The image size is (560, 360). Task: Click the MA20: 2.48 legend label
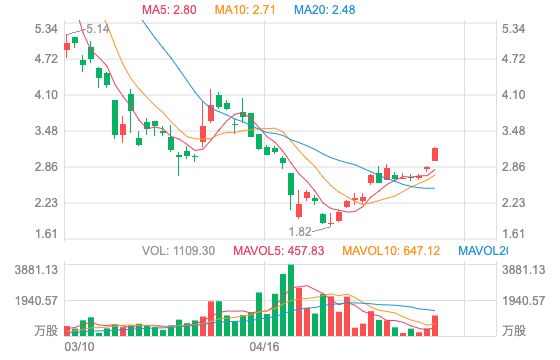click(325, 10)
